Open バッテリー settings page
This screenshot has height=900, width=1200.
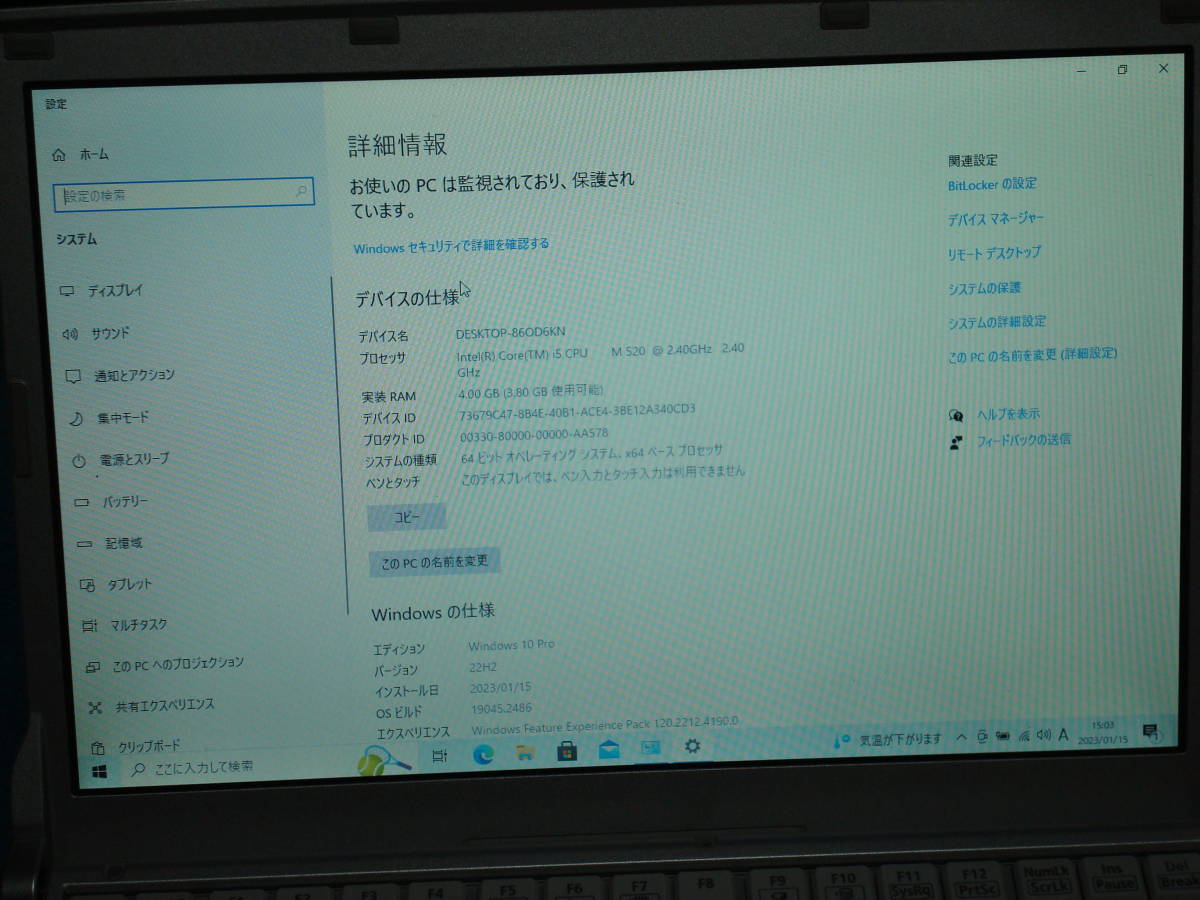click(112, 502)
